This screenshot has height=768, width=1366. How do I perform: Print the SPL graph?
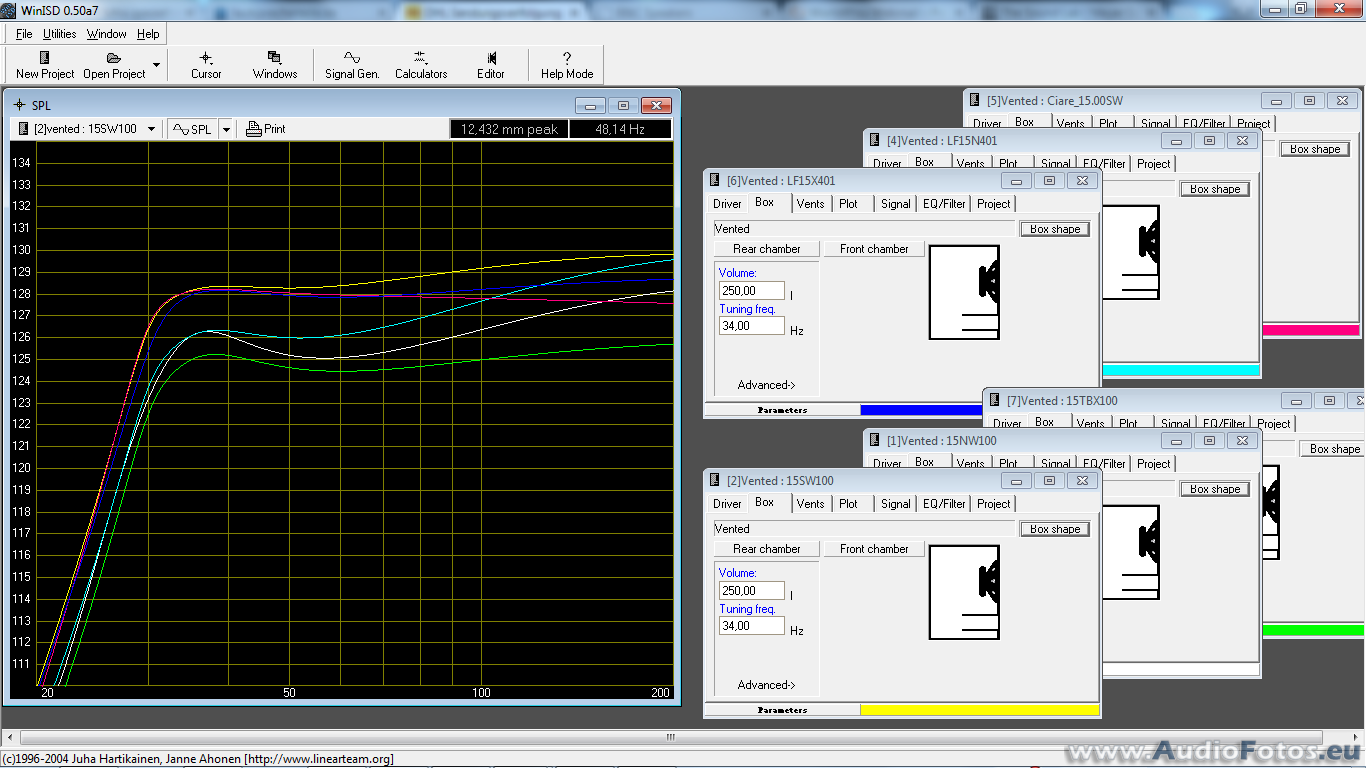[x=266, y=129]
